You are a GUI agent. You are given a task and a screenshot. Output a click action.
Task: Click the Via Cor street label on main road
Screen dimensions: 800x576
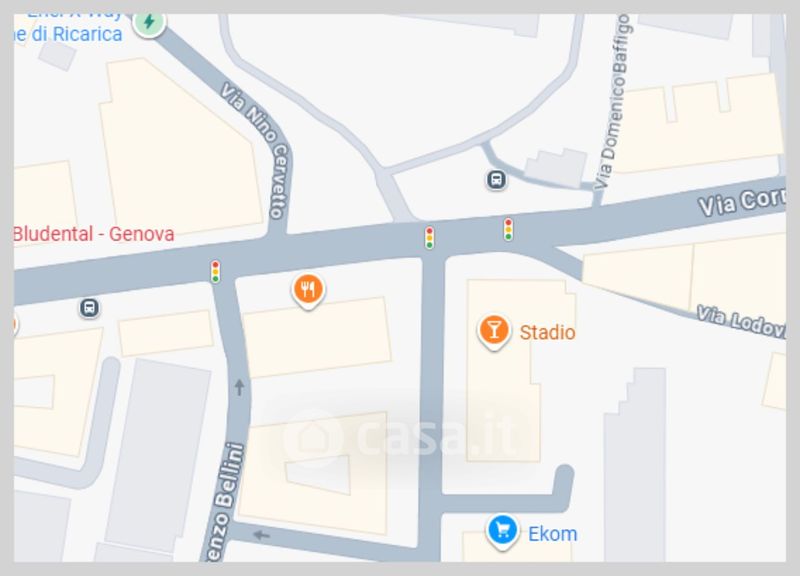pos(742,201)
